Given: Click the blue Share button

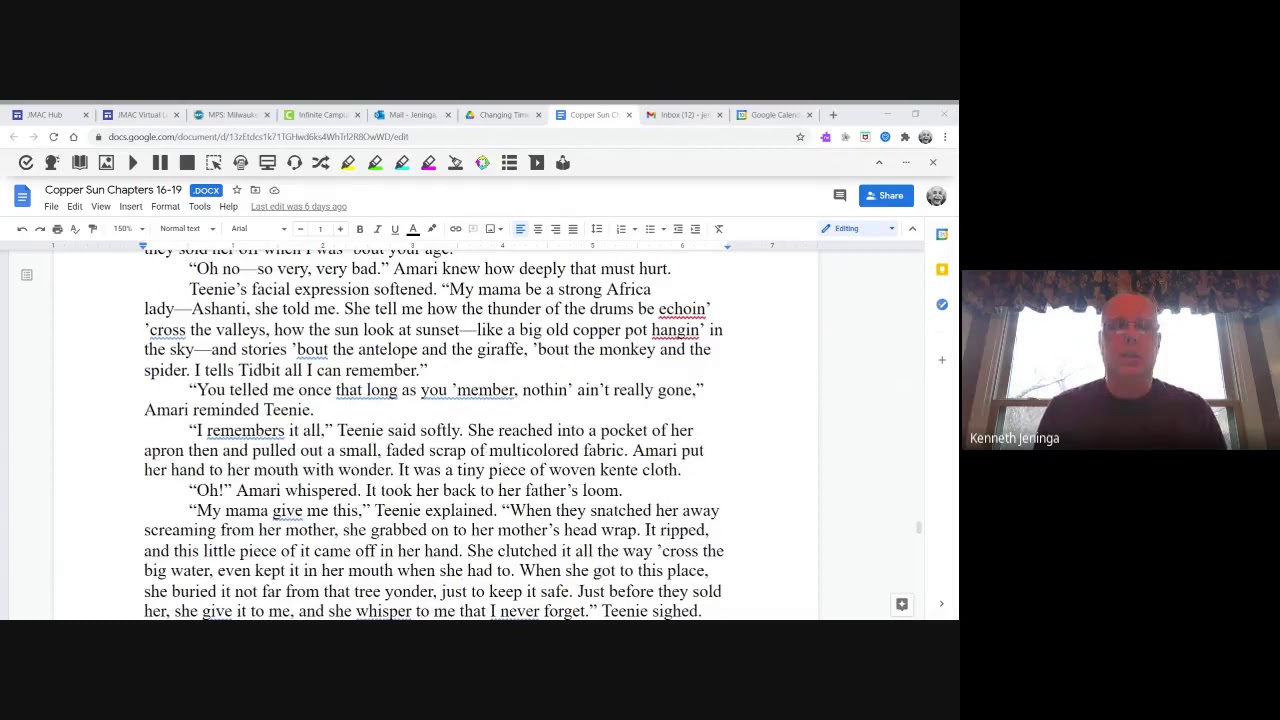Looking at the screenshot, I should (886, 196).
